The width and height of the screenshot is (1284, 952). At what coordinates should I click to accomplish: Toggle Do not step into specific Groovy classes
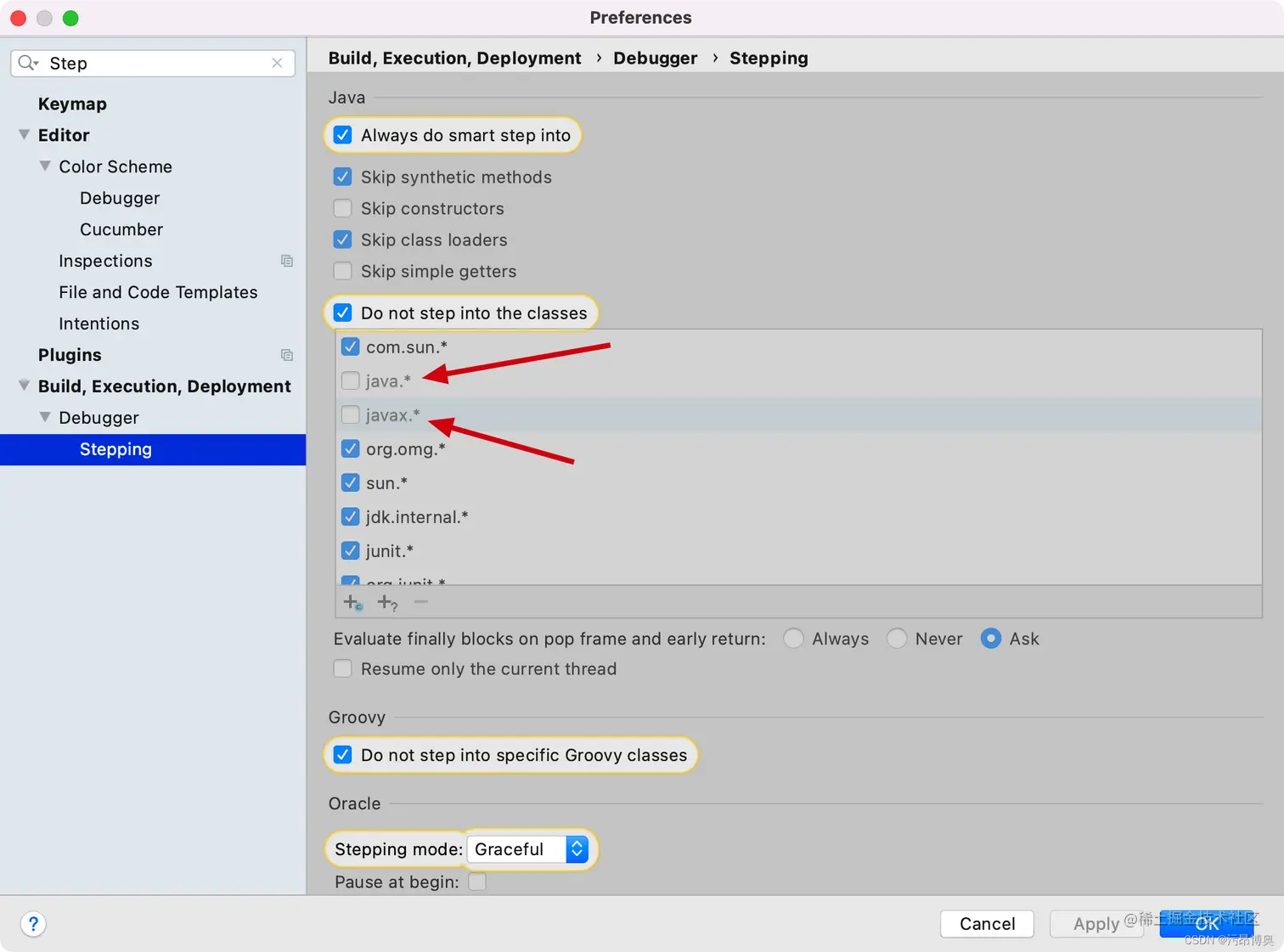point(343,755)
